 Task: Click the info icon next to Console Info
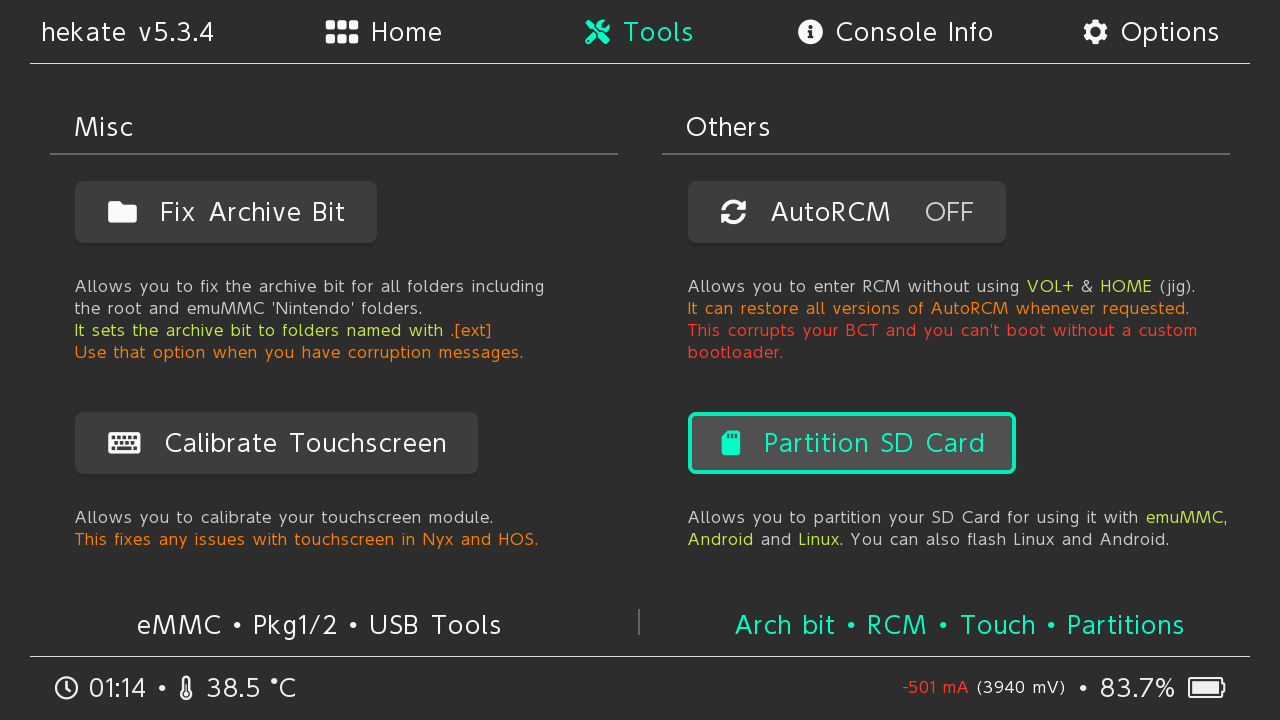pyautogui.click(x=809, y=32)
